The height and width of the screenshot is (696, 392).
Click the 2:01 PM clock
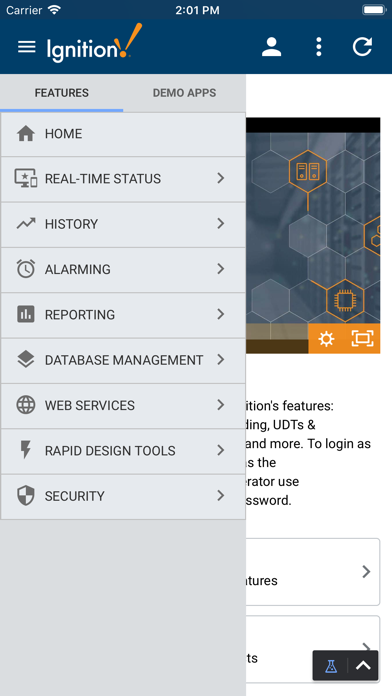coord(197,10)
